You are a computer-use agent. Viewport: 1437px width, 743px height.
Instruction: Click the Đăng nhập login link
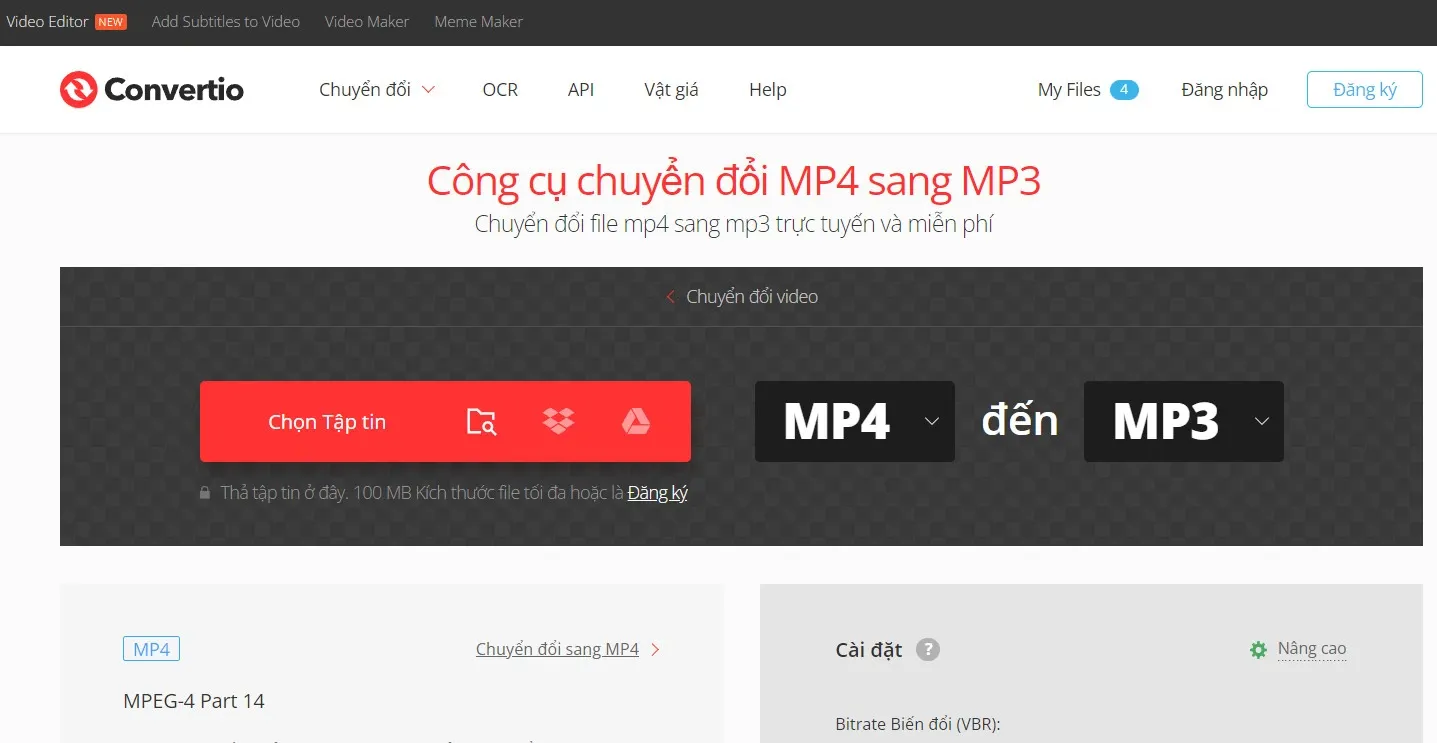[1224, 90]
